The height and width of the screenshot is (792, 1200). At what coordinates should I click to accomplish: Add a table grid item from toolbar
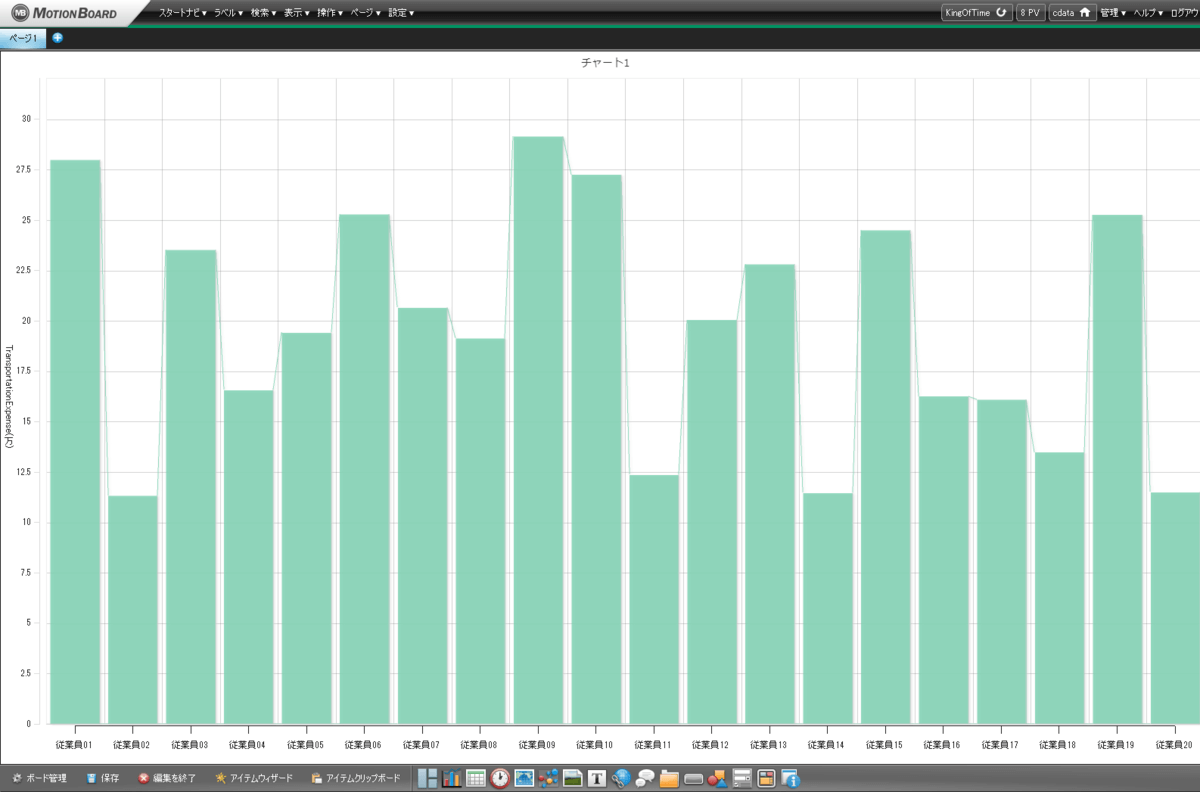(476, 778)
